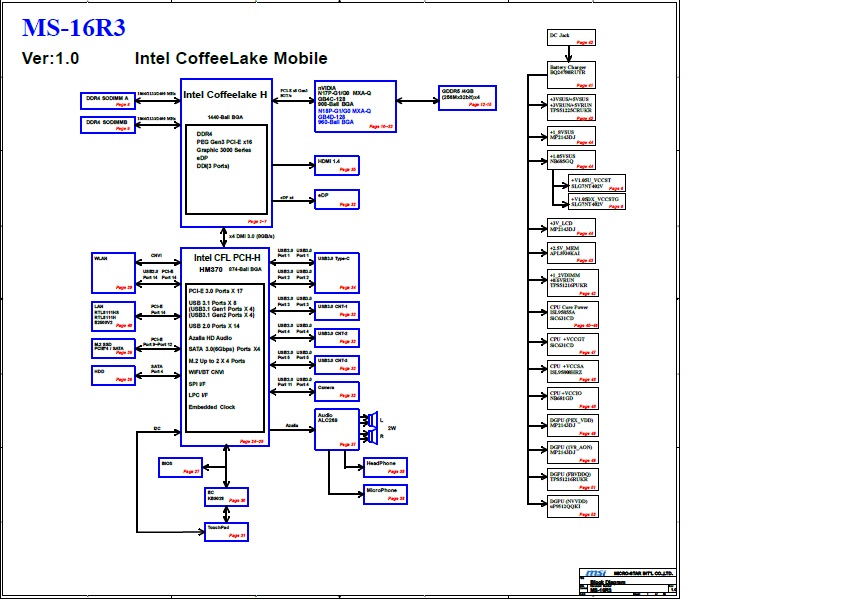Click "PCI-E 3.0 Ports X 17" text
Screen dimensions: 851x601
(x=215, y=291)
